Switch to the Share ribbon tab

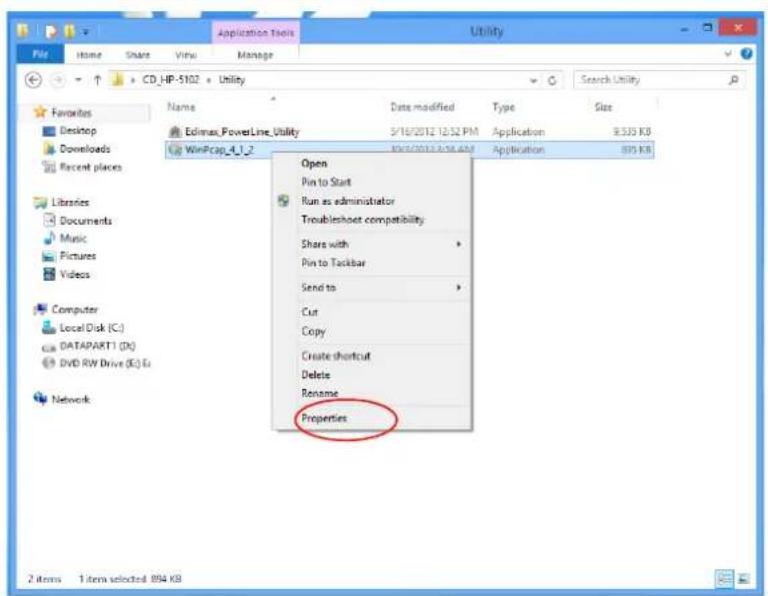(x=138, y=55)
